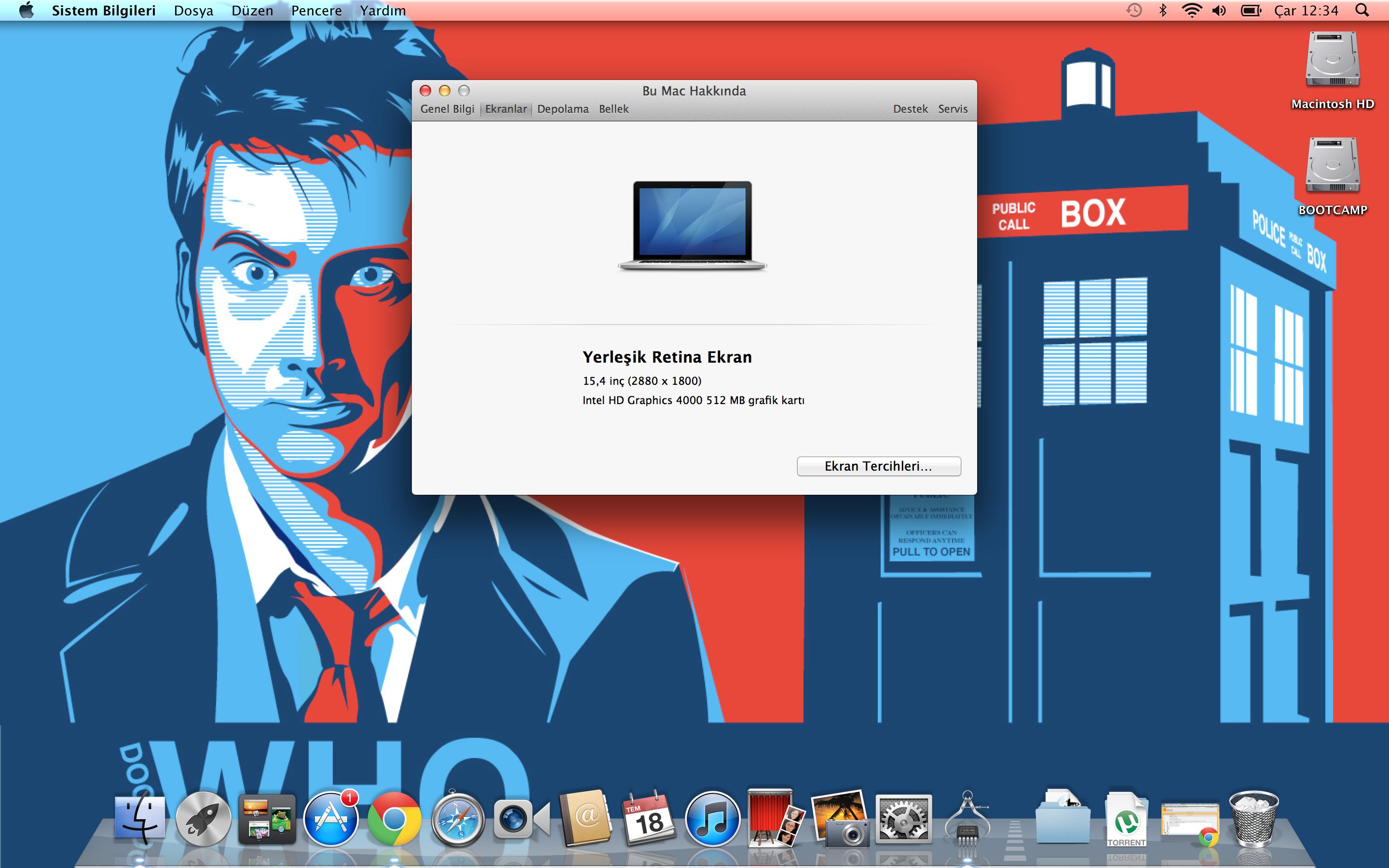
Task: Switch to the Bellek tab
Action: point(613,109)
